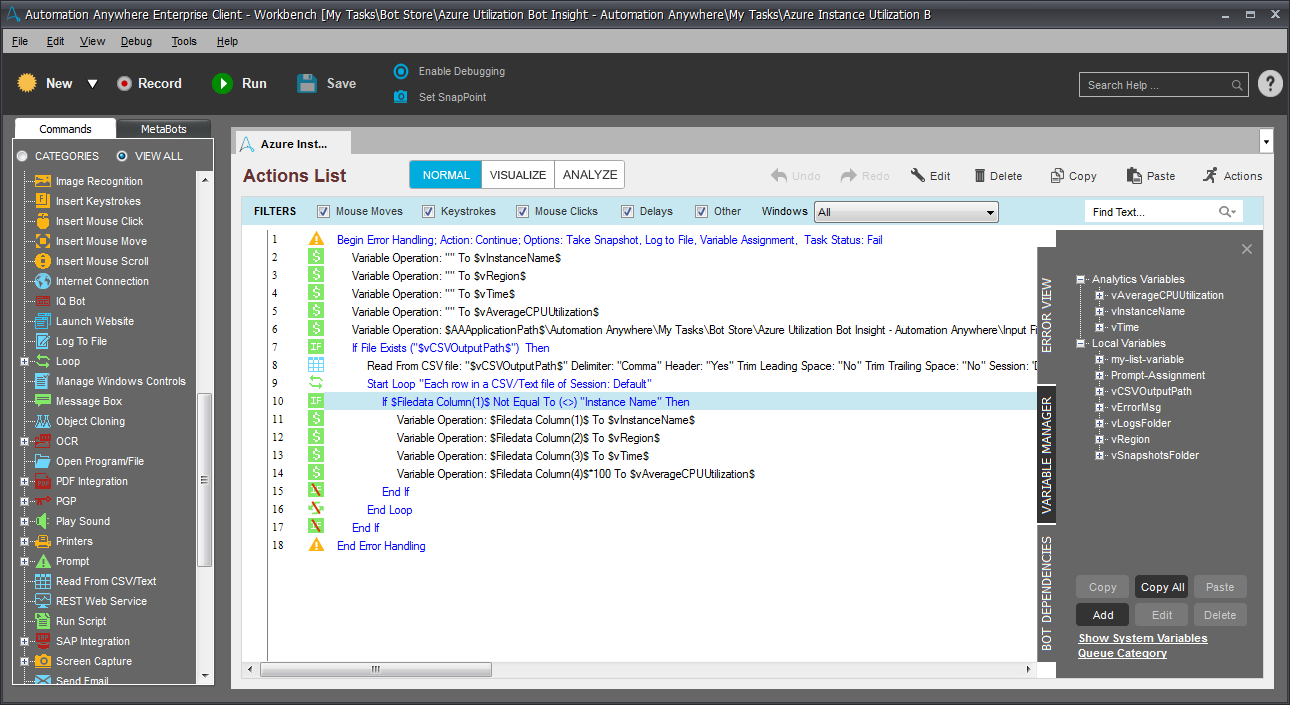This screenshot has height=705, width=1290.
Task: Collapse the Analytics Variables tree node
Action: click(x=1081, y=280)
